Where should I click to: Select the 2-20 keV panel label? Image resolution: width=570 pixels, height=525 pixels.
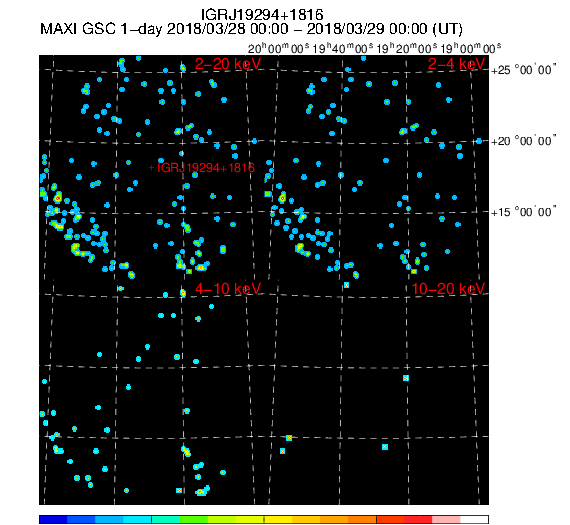pyautogui.click(x=228, y=64)
